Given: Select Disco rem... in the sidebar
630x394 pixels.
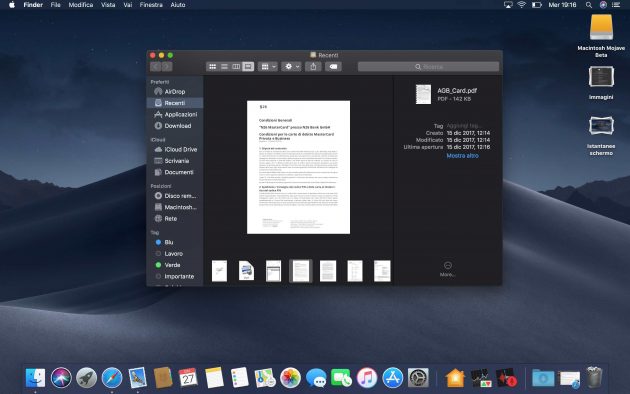Looking at the screenshot, I should pos(175,196).
